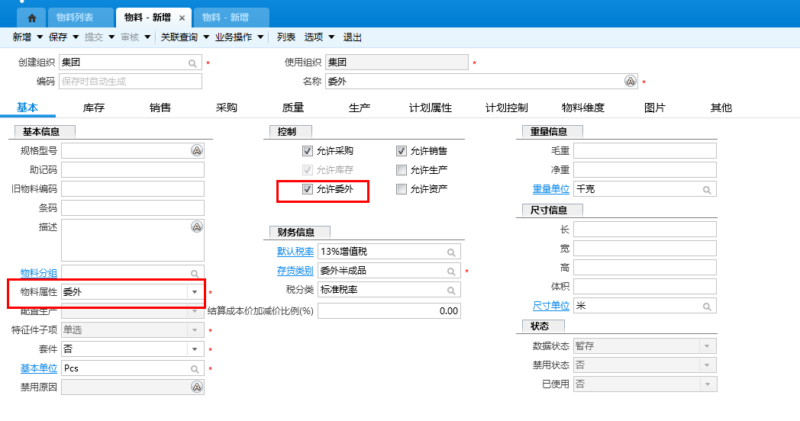Switch to the 库存 tab

click(93, 108)
